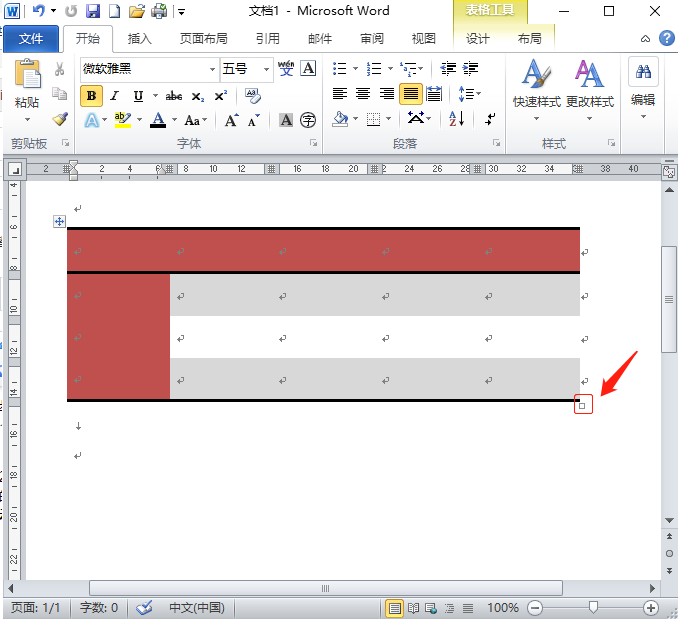679x620 pixels.
Task: Toggle Subscript formatting
Action: pos(197,96)
